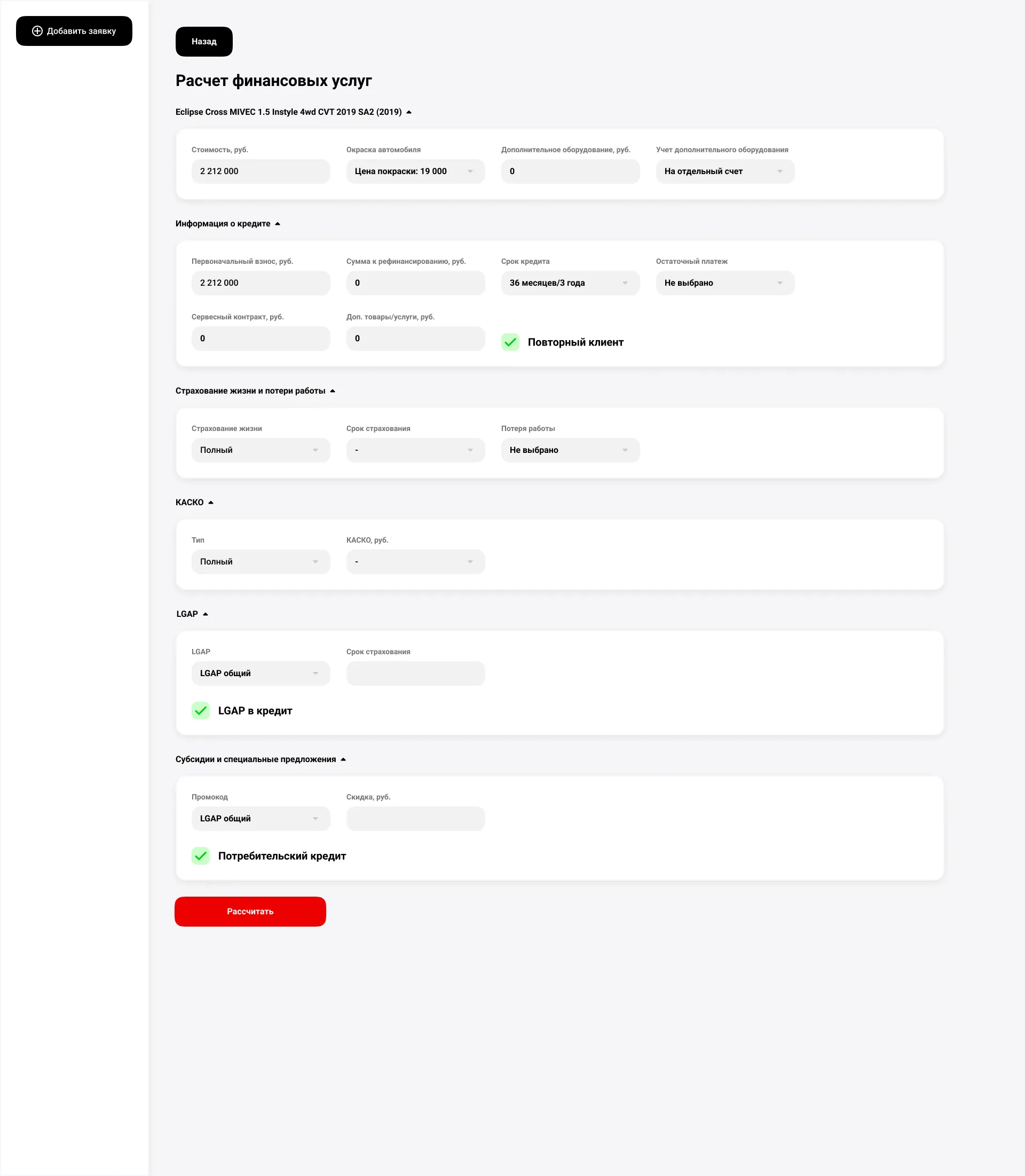Open Учет дополнительного оборудования dropdown
1025x1176 pixels.
tap(725, 171)
